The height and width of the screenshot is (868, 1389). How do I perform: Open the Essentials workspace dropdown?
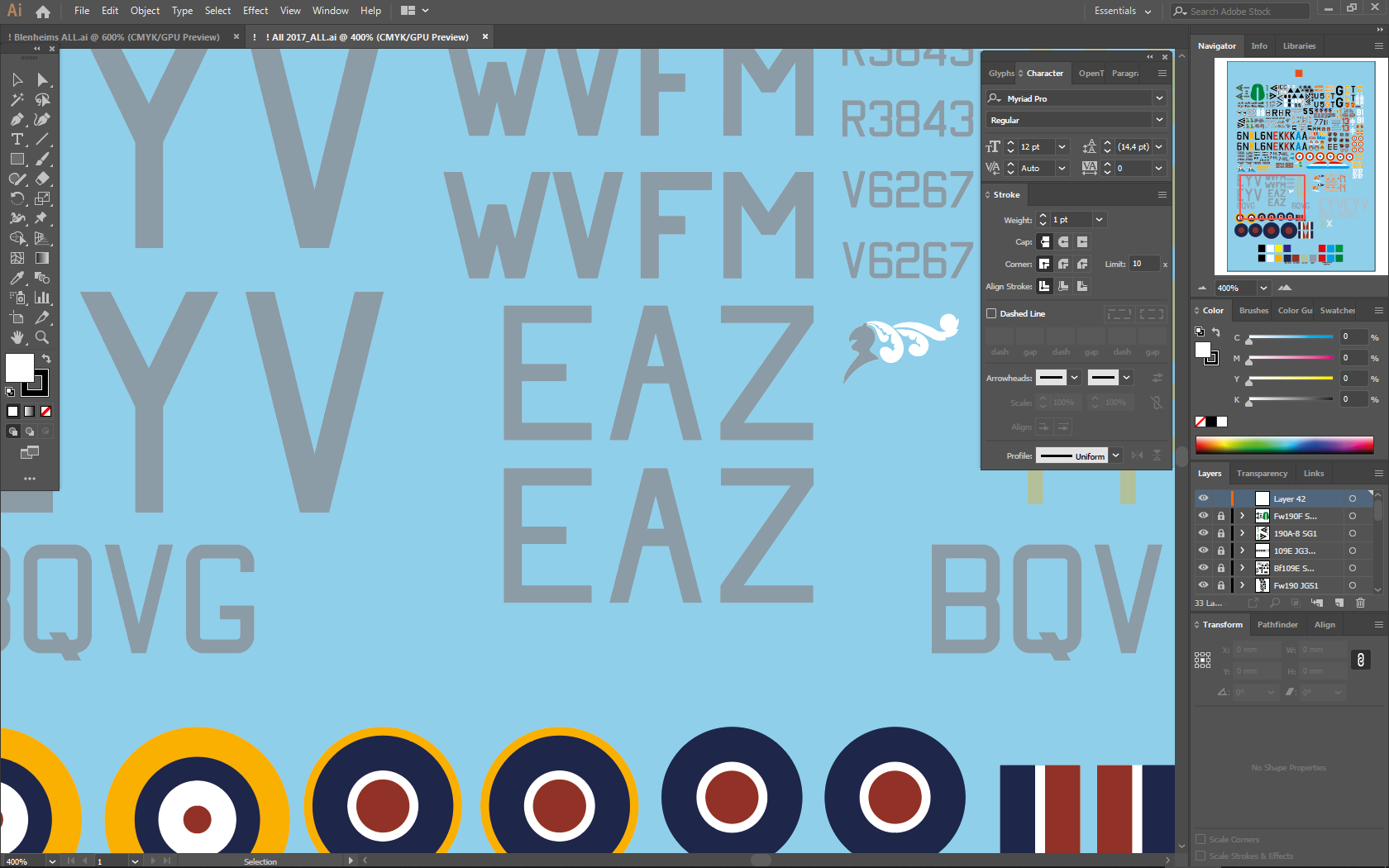[1122, 11]
